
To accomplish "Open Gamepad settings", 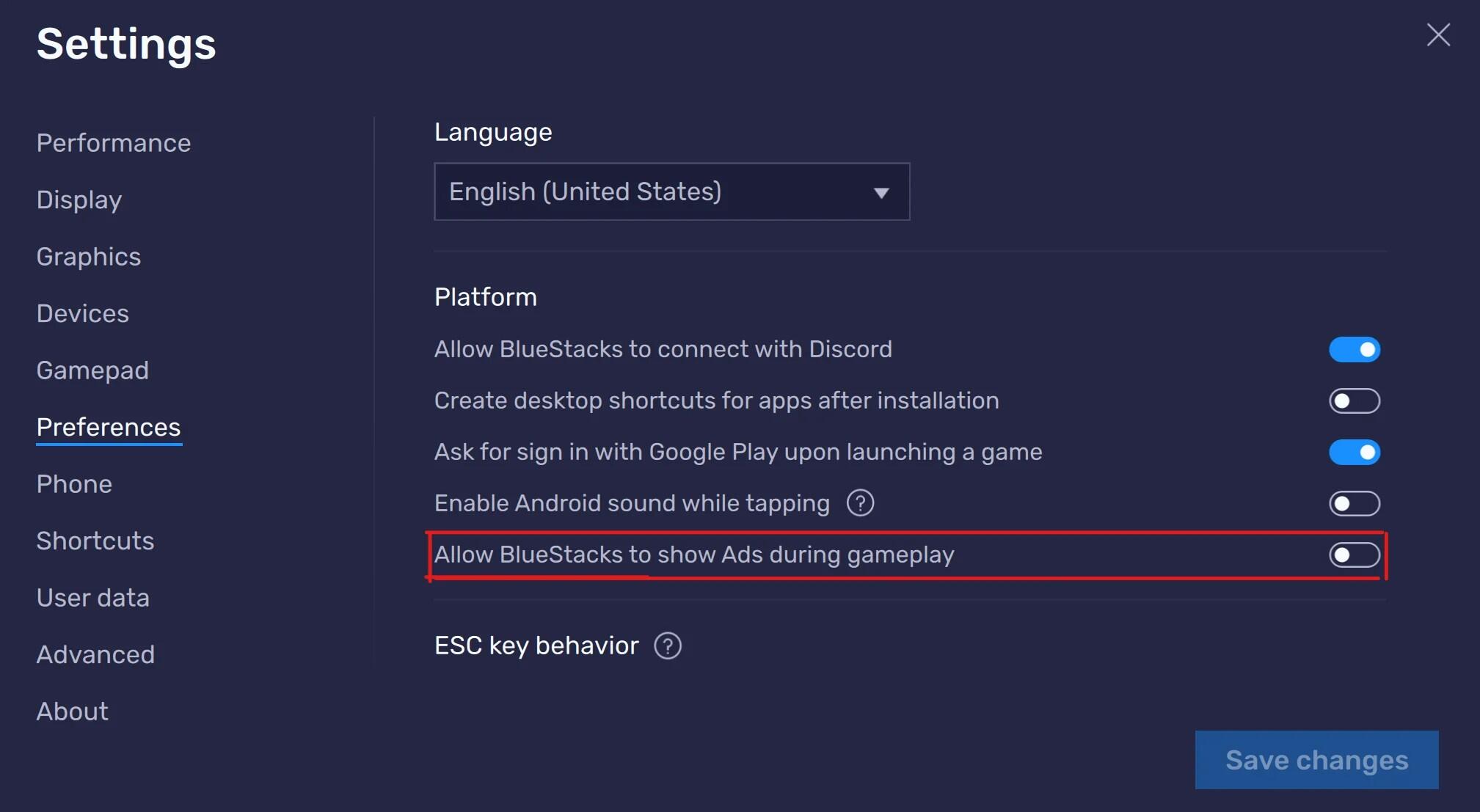I will [92, 370].
